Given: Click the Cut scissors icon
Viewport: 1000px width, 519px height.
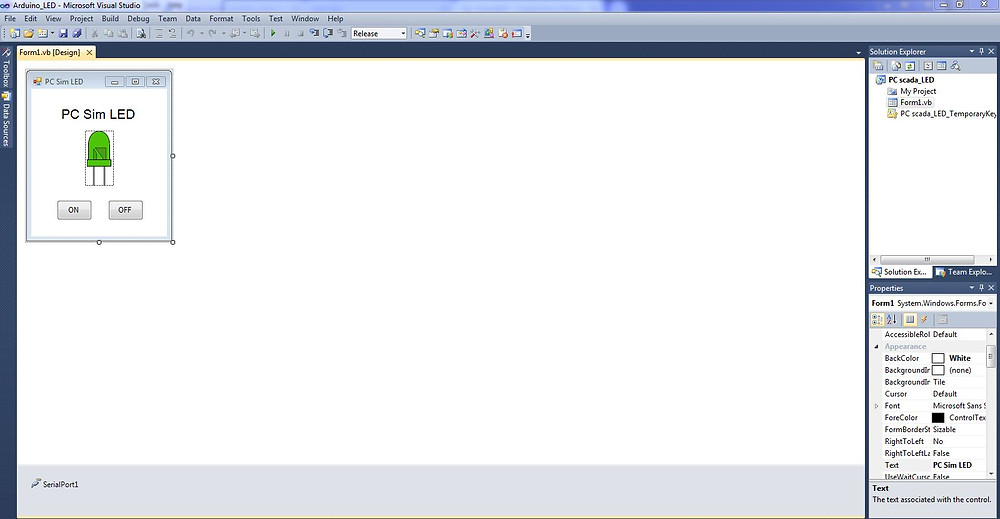Looking at the screenshot, I should (x=94, y=33).
